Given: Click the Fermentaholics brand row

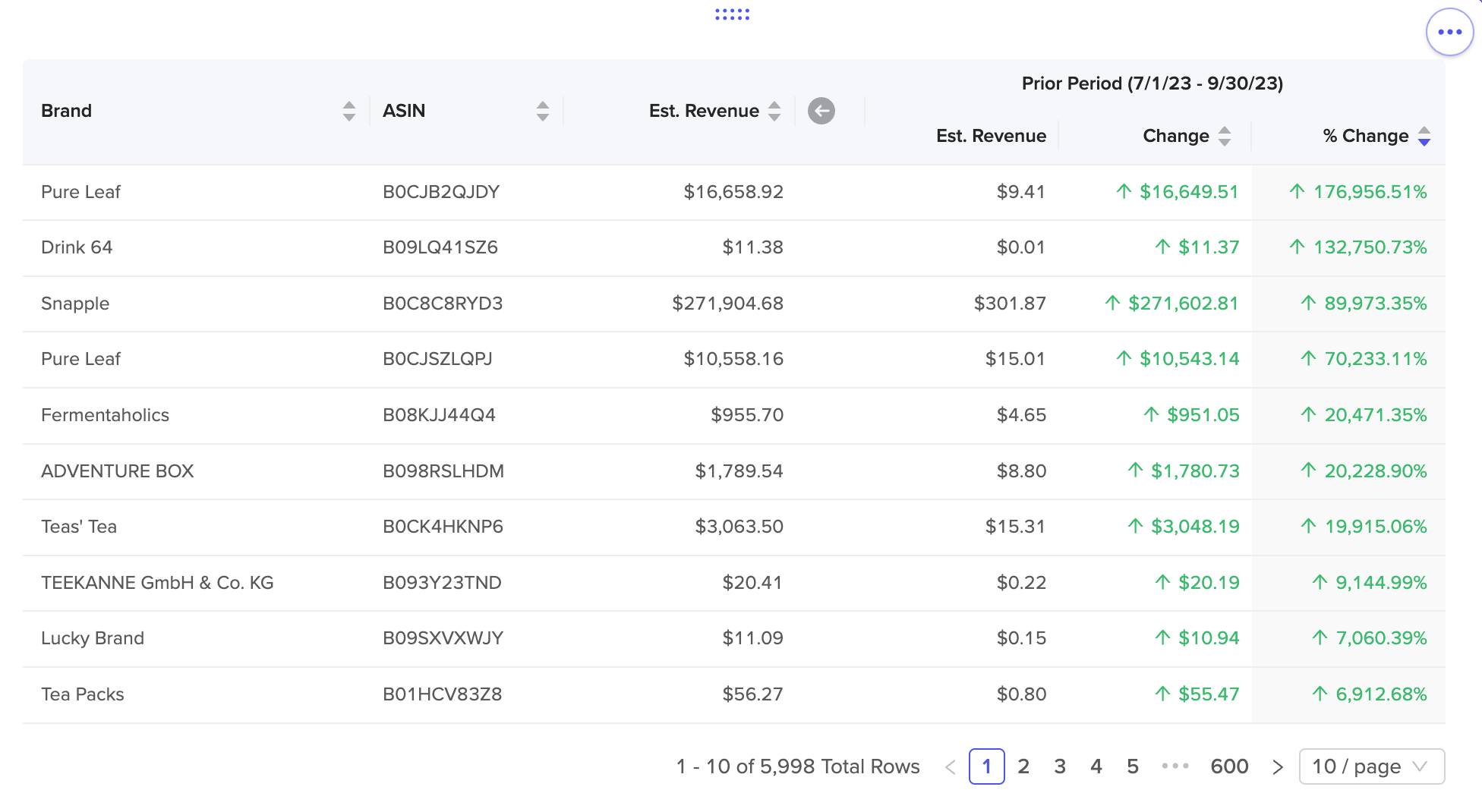Looking at the screenshot, I should [734, 415].
